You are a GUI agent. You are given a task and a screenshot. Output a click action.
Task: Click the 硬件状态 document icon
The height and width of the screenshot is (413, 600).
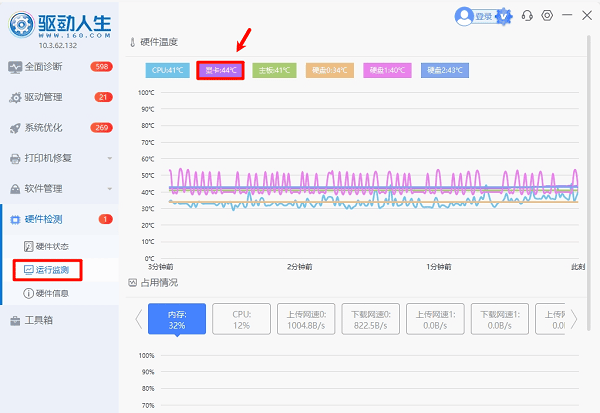pos(29,246)
